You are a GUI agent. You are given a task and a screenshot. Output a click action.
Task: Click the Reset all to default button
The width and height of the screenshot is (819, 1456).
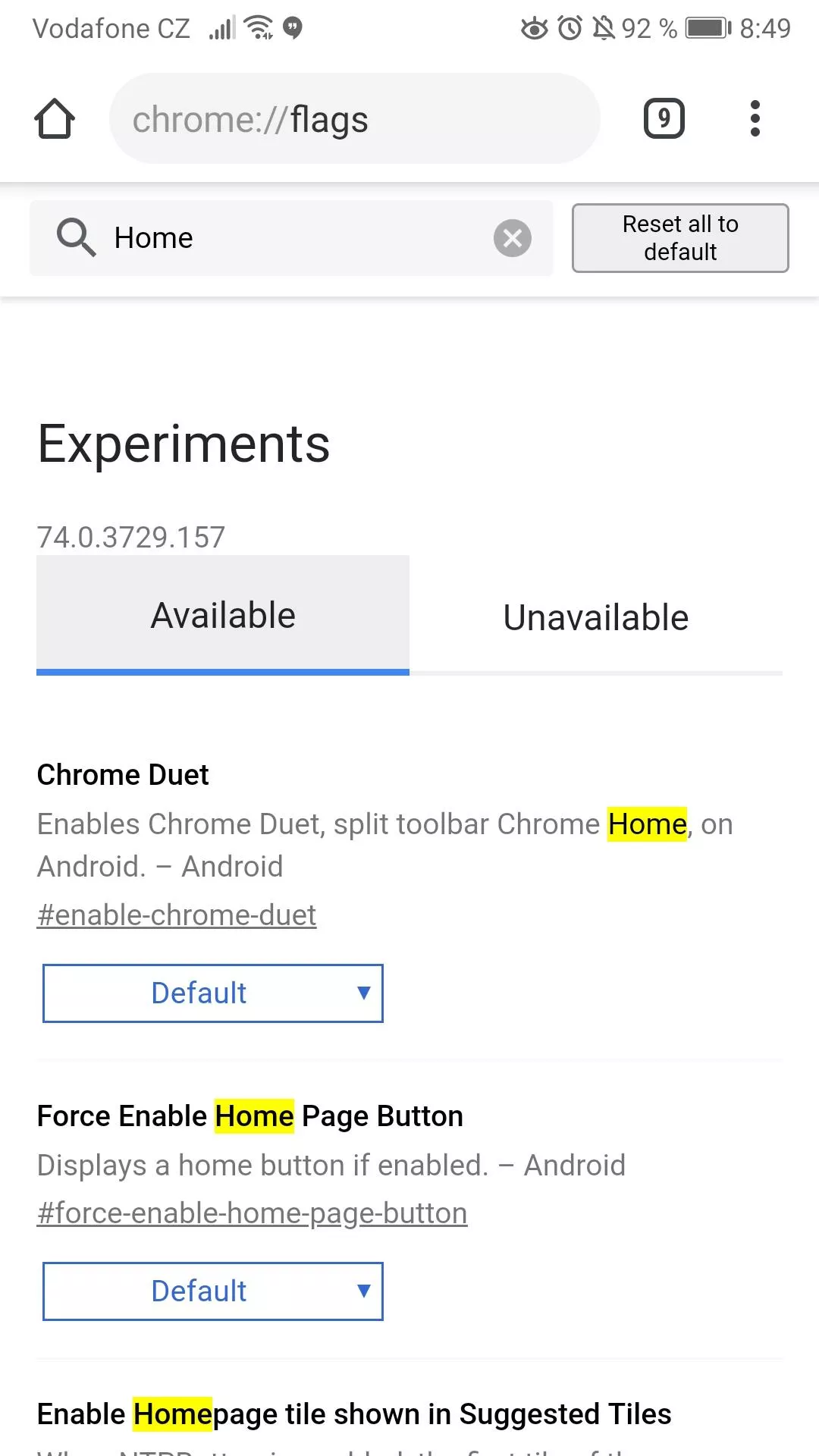(680, 238)
